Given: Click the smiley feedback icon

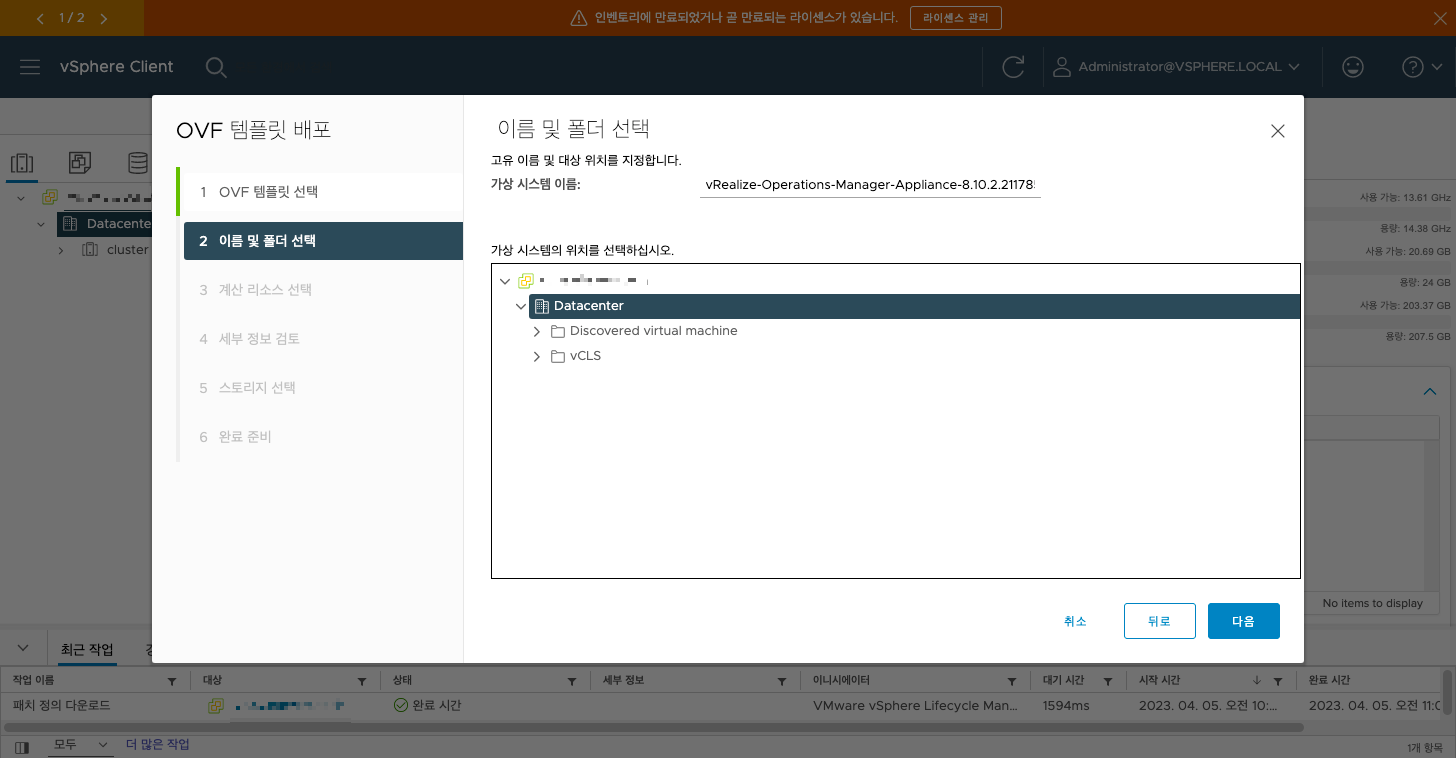Looking at the screenshot, I should [x=1352, y=67].
